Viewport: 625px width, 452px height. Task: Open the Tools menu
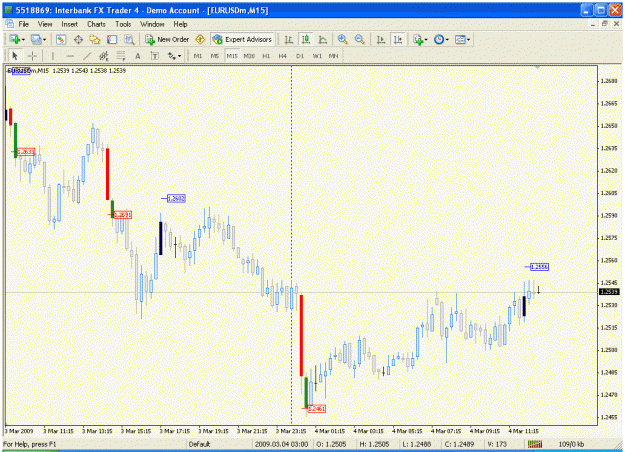[123, 24]
